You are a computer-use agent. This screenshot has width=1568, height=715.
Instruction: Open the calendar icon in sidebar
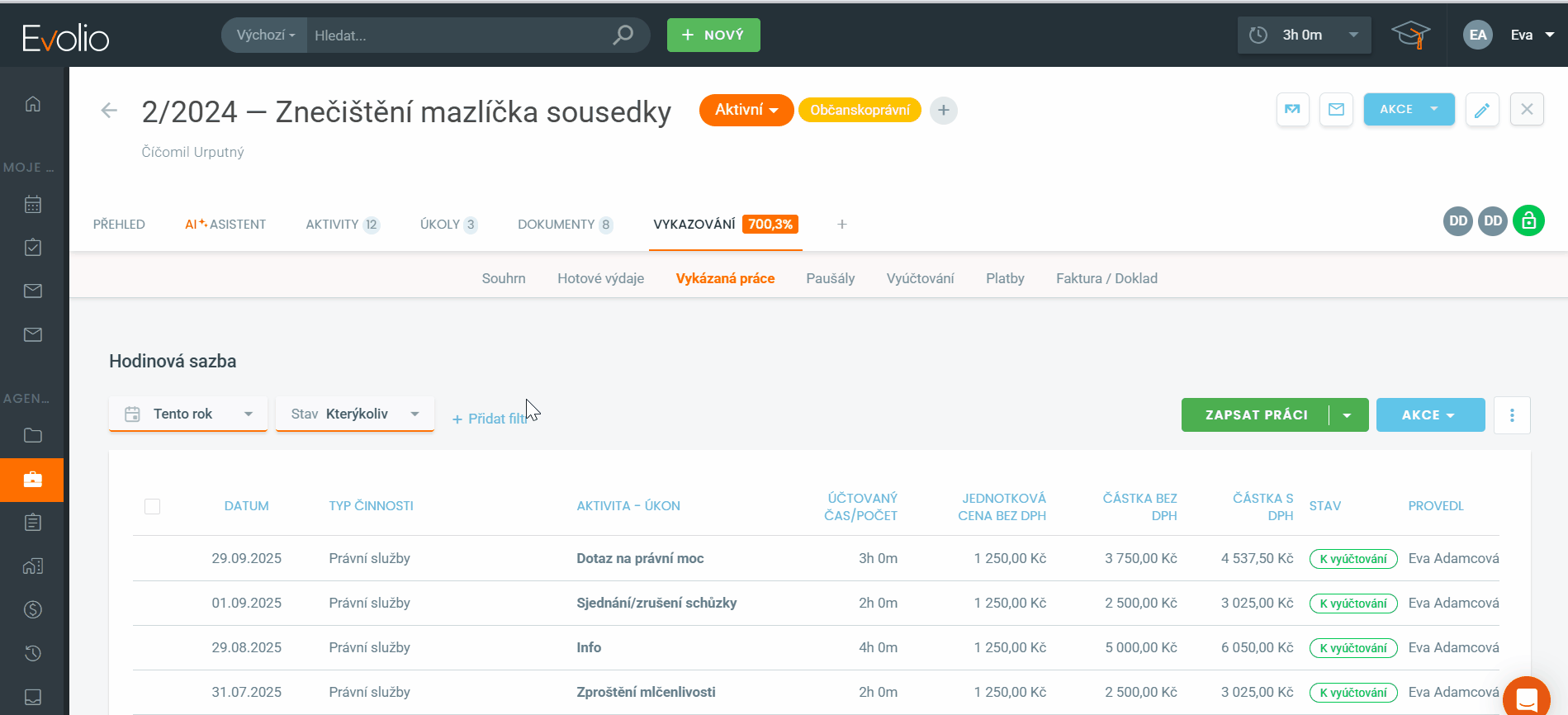click(x=33, y=205)
